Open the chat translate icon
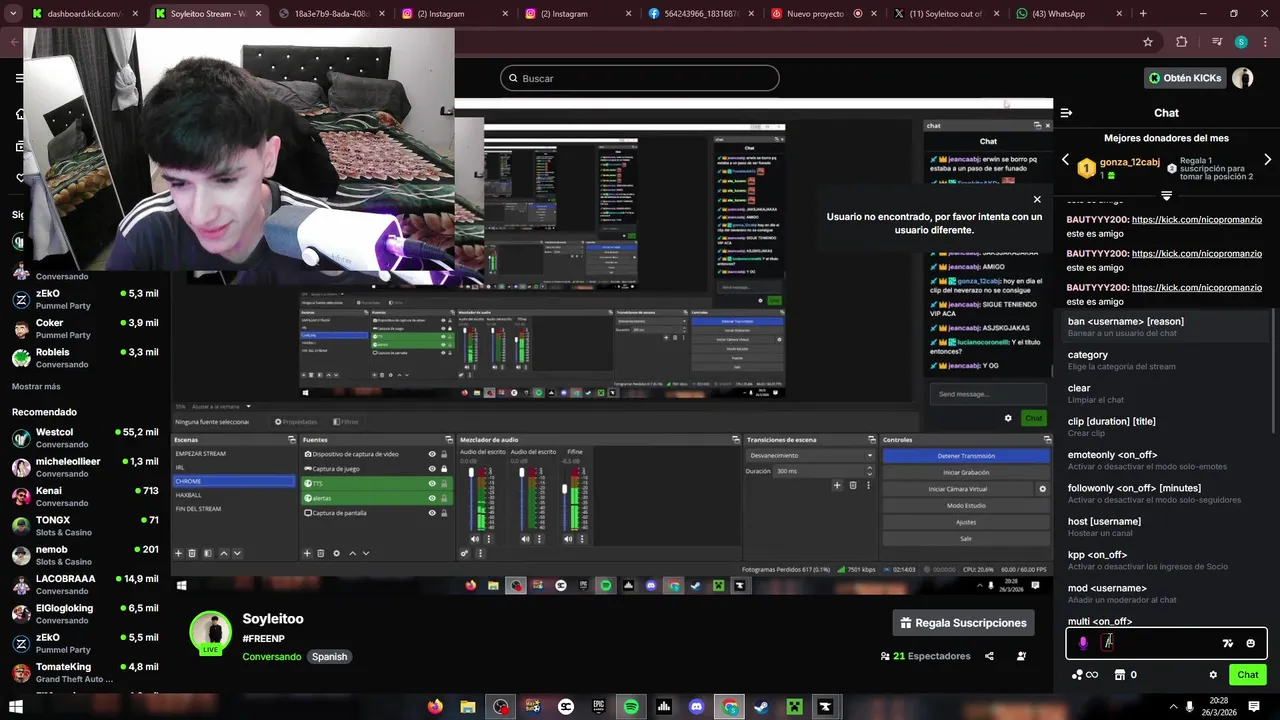The width and height of the screenshot is (1280, 720). tap(1228, 644)
